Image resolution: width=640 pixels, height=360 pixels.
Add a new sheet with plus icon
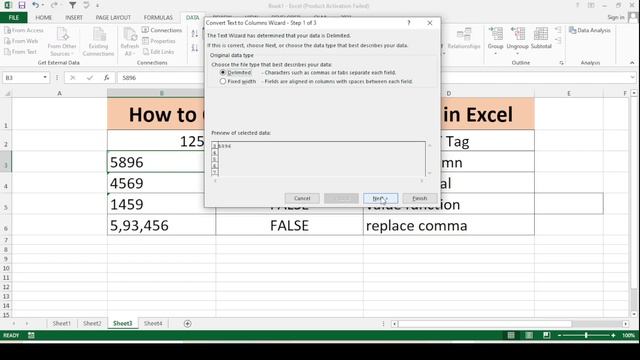click(187, 324)
